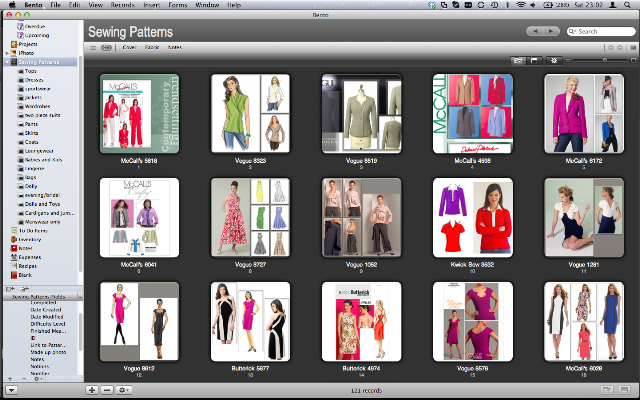The width and height of the screenshot is (640, 400).
Task: Switch to split view mode
Action: (x=534, y=60)
